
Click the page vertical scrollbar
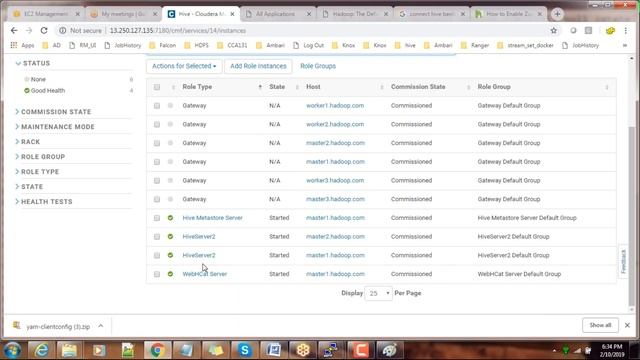(631, 216)
